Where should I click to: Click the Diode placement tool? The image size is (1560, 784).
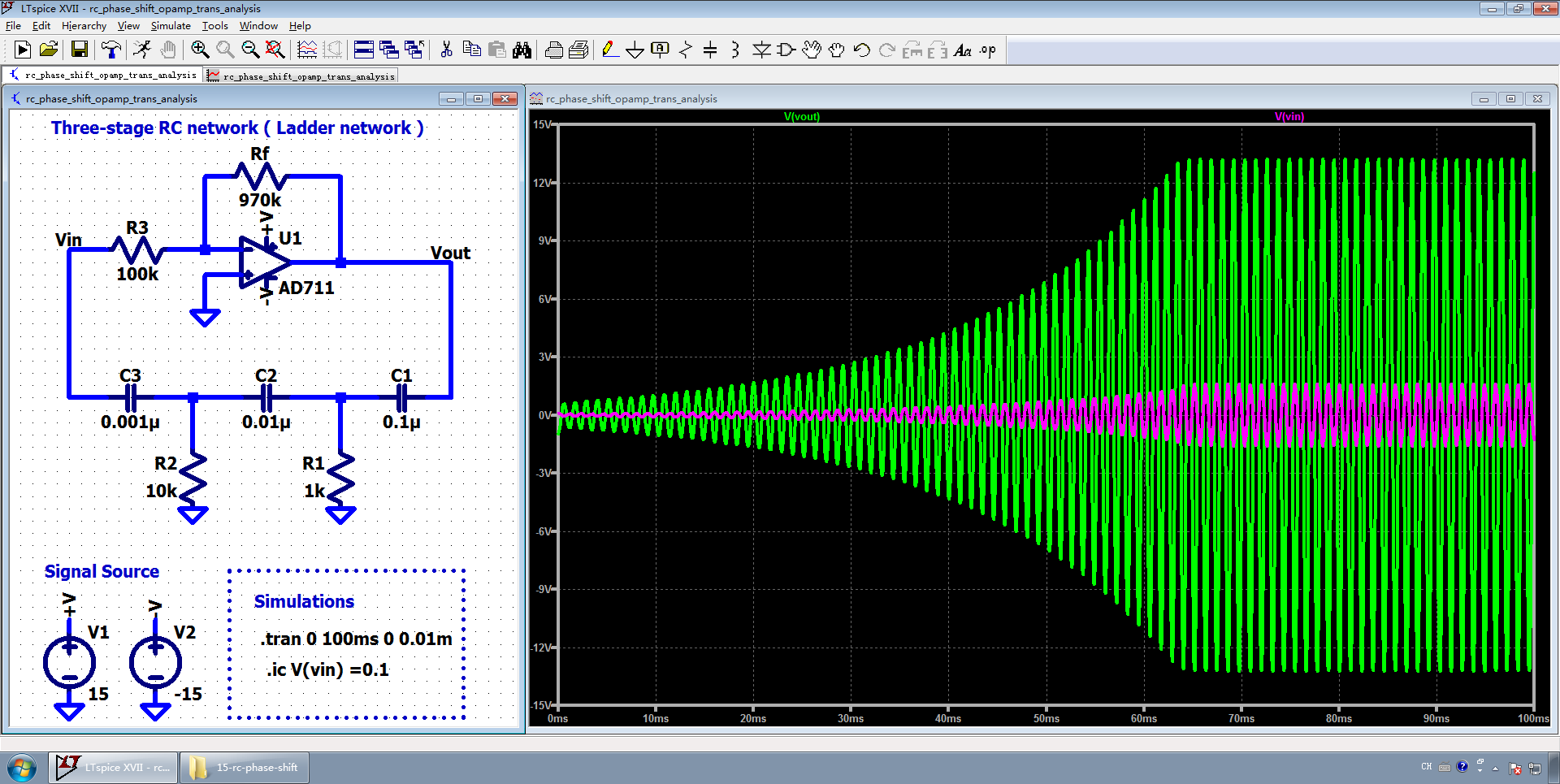pyautogui.click(x=761, y=50)
